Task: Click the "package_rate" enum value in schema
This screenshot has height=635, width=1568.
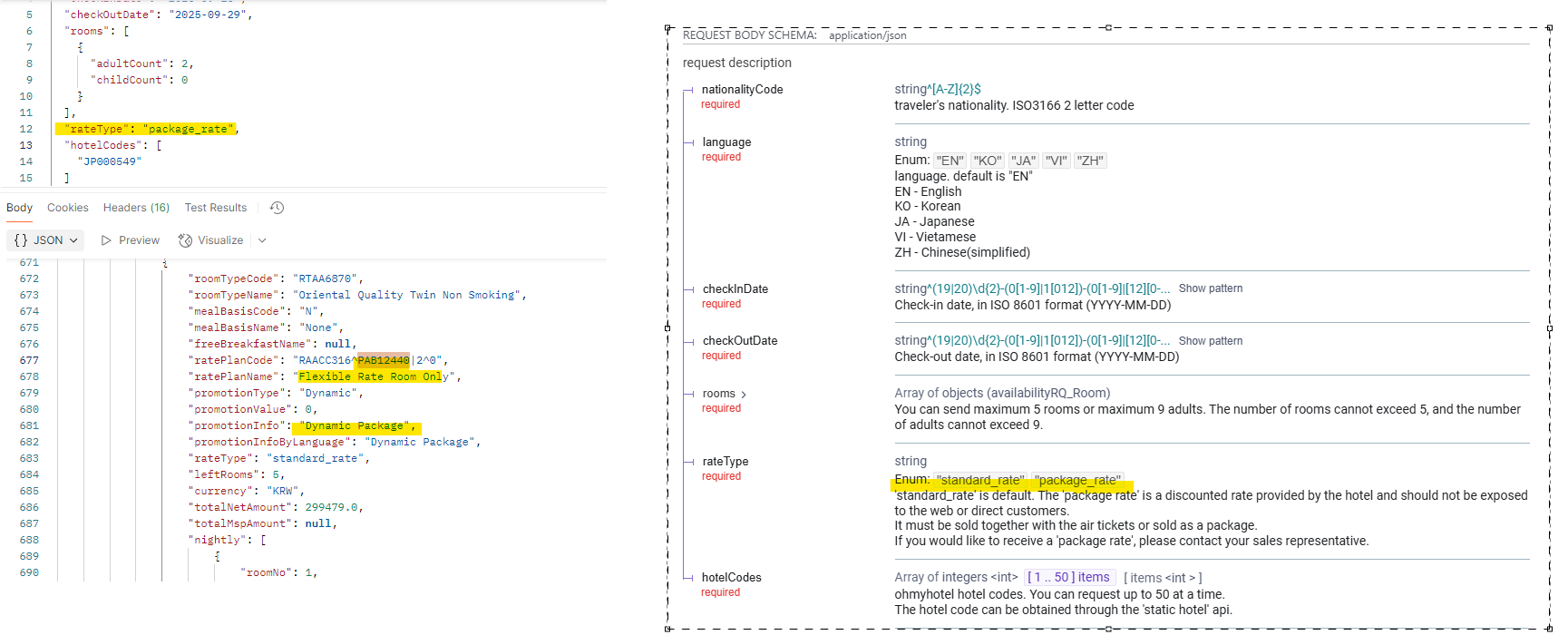Action: click(1077, 480)
